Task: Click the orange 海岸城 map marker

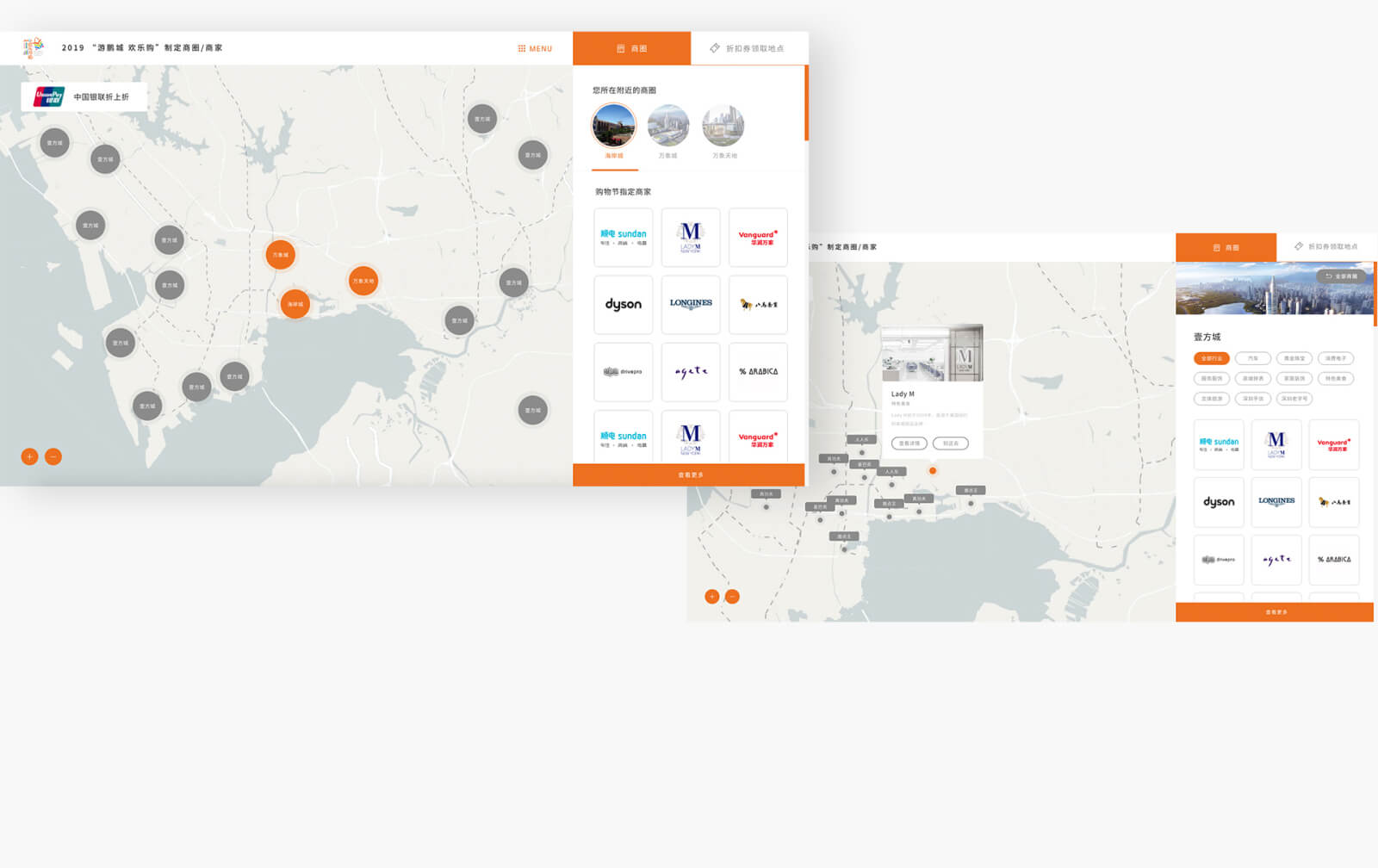Action: coord(295,304)
